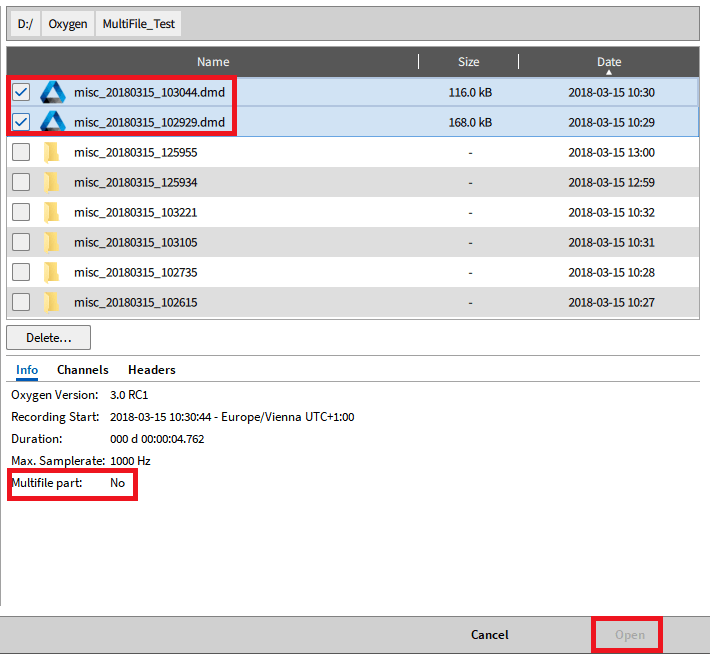Click folder icon for misc_20180315_125955
Screen dimensions: 710x654
click(52, 153)
